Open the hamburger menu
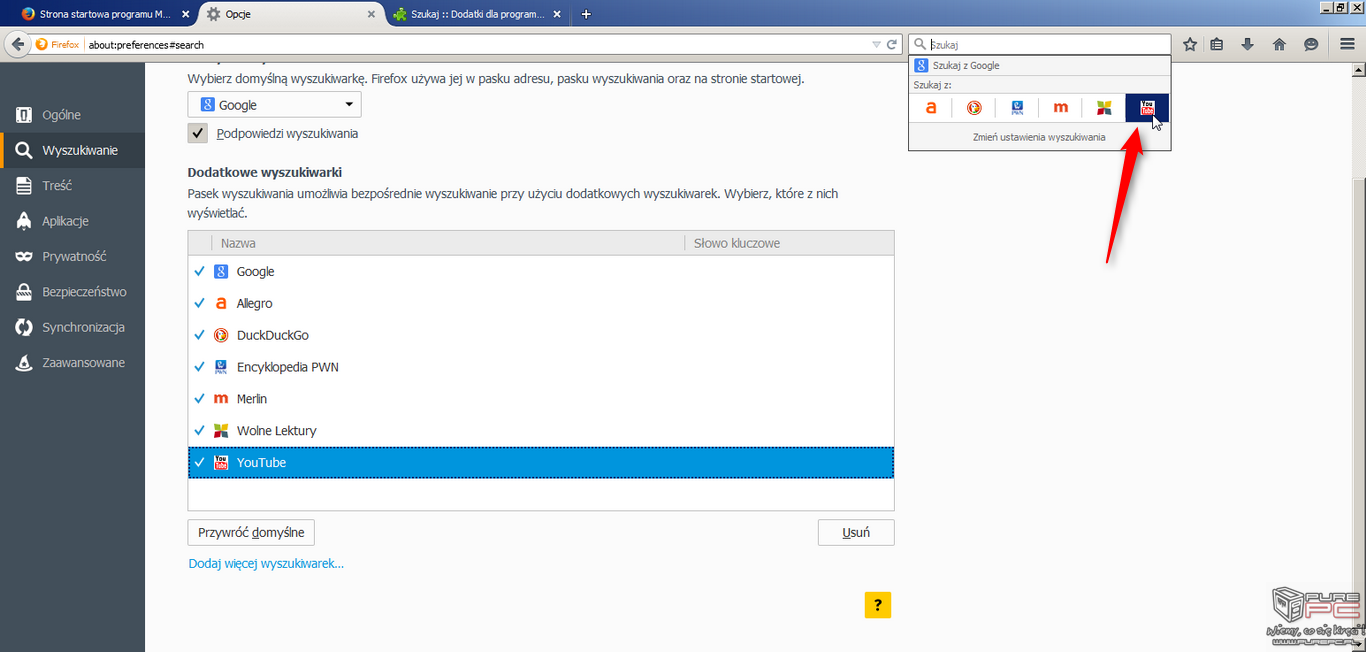Image resolution: width=1366 pixels, height=652 pixels. [1347, 44]
